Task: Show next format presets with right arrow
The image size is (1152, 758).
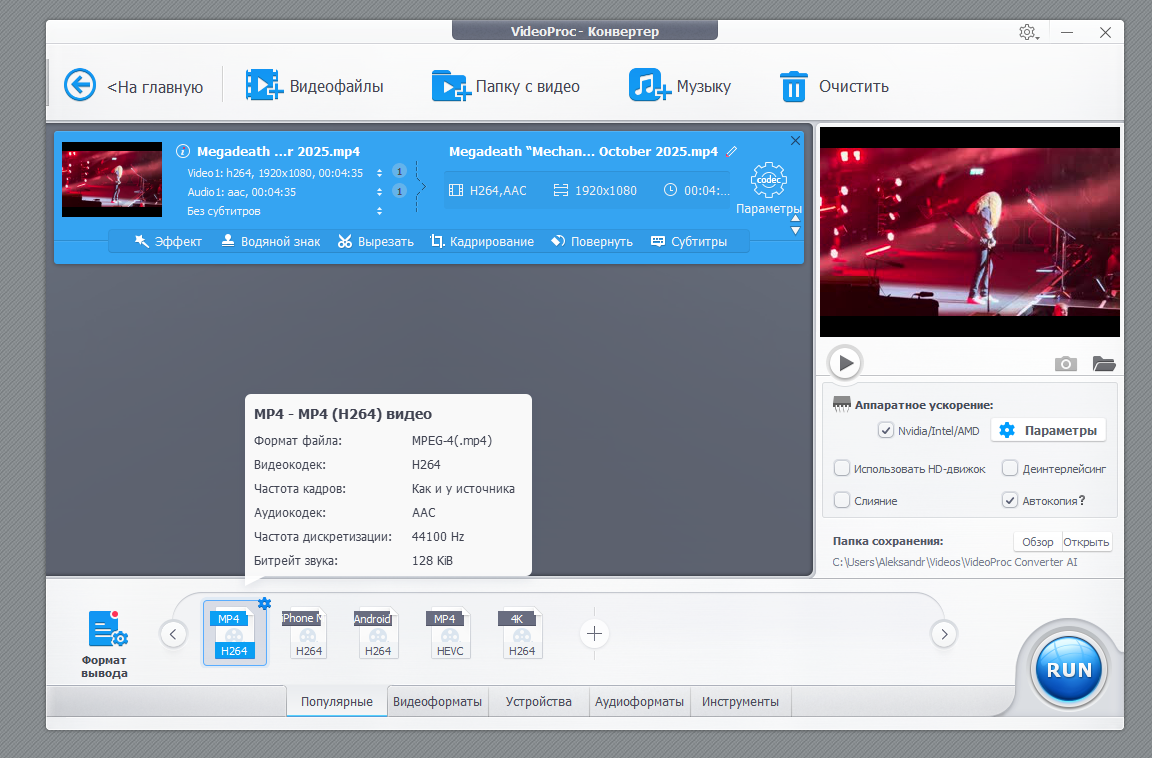Action: pos(944,634)
